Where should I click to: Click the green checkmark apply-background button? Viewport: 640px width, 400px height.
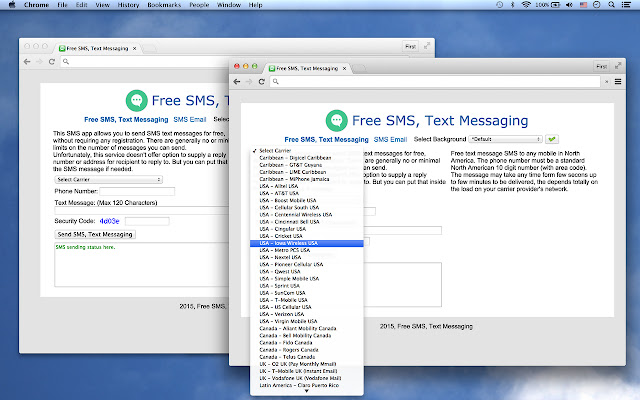pos(552,139)
